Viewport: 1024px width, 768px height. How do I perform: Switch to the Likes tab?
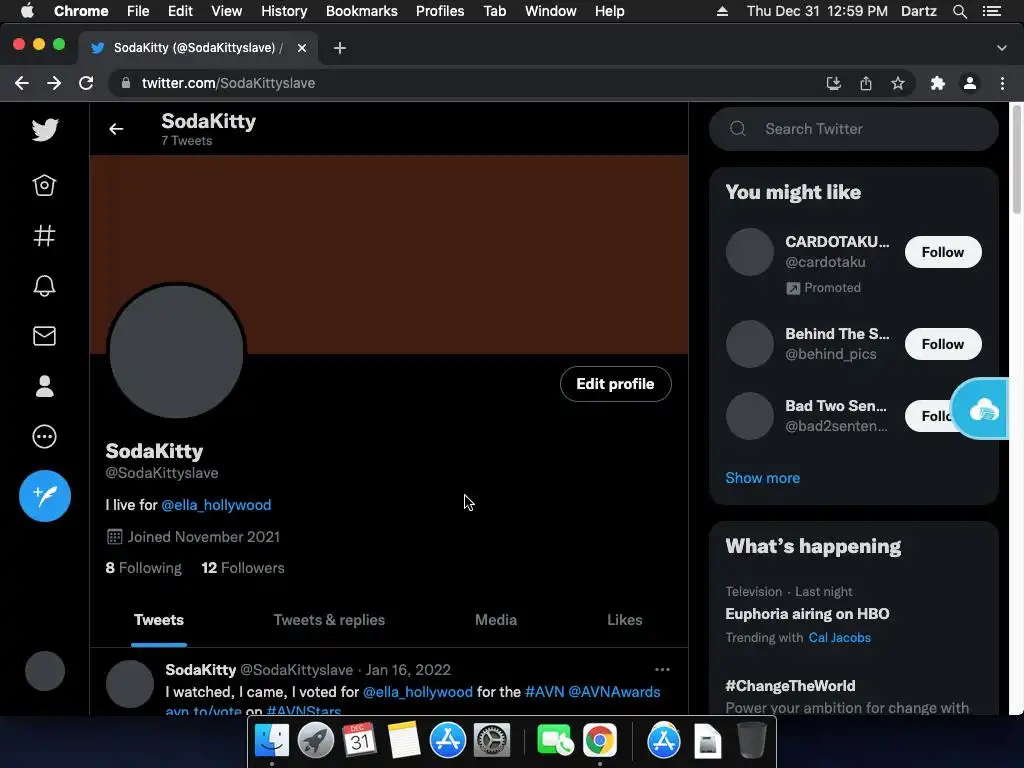pyautogui.click(x=624, y=620)
